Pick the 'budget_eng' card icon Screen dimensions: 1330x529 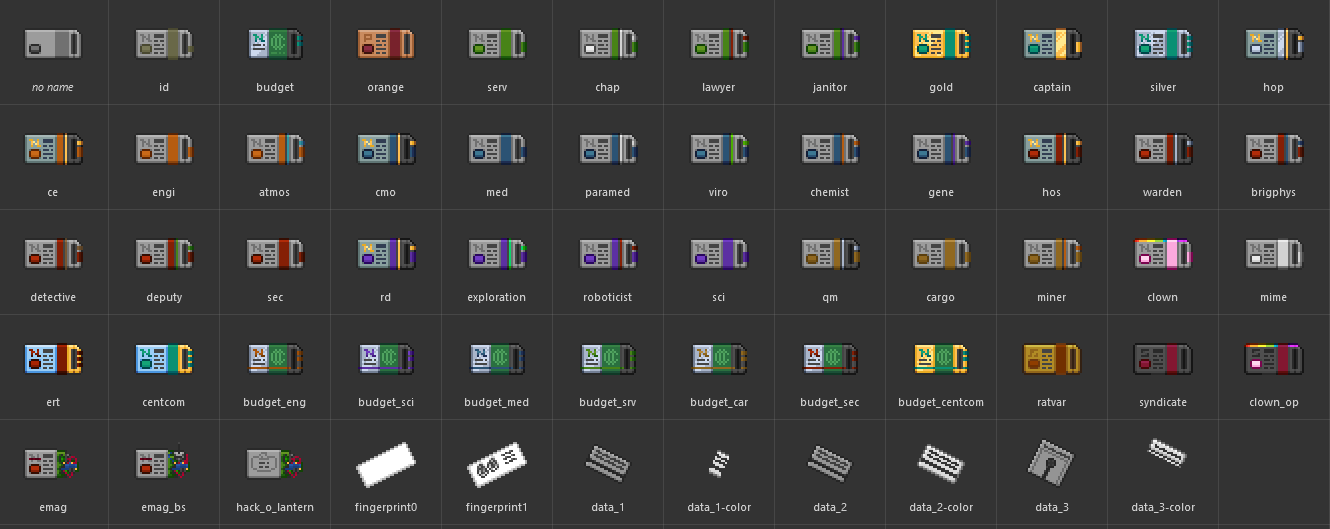click(x=275, y=359)
